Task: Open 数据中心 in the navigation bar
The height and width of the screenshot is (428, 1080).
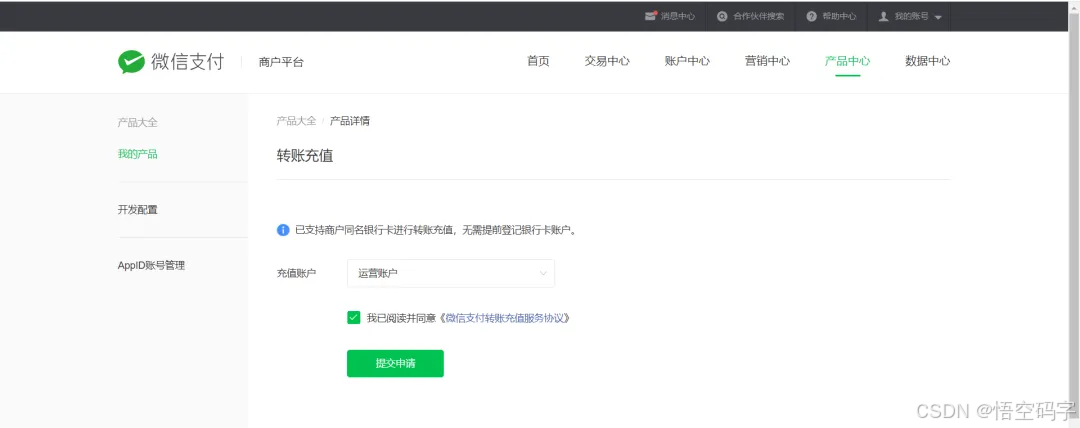Action: pos(928,61)
